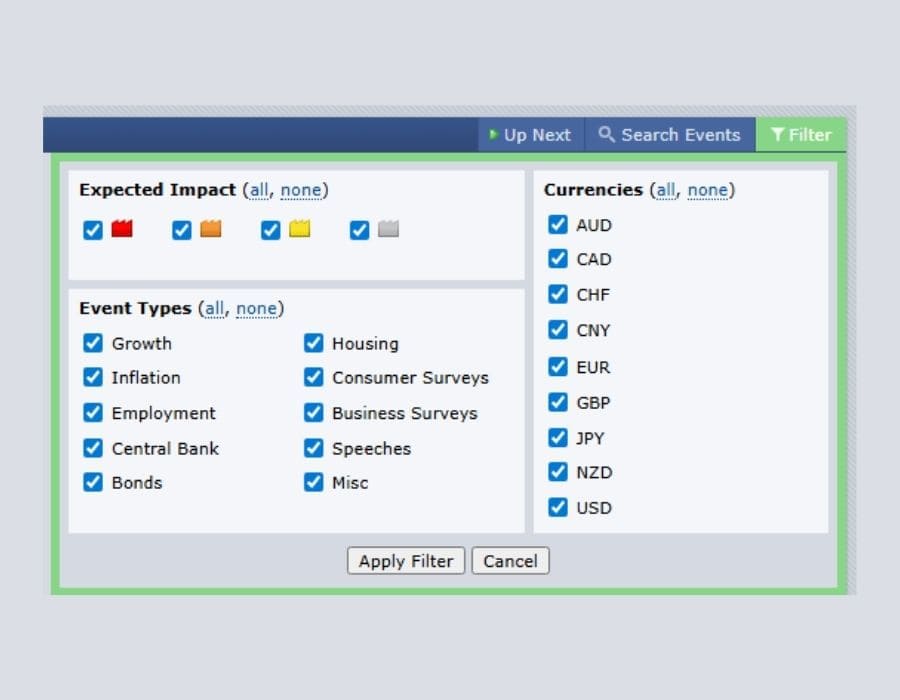Uncheck the red high impact checkbox

93,230
